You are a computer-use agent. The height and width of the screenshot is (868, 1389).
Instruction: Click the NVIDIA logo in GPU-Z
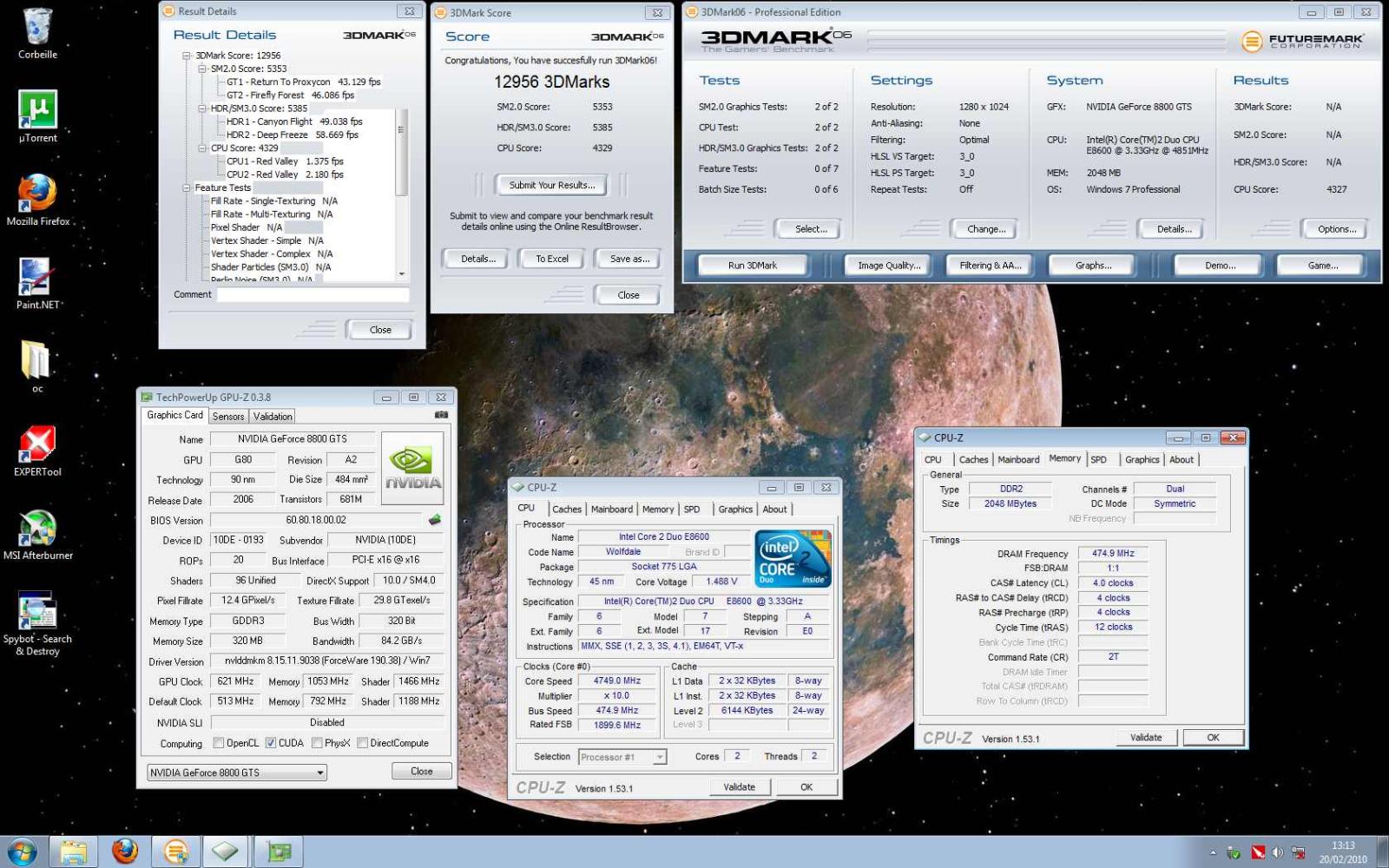(412, 469)
